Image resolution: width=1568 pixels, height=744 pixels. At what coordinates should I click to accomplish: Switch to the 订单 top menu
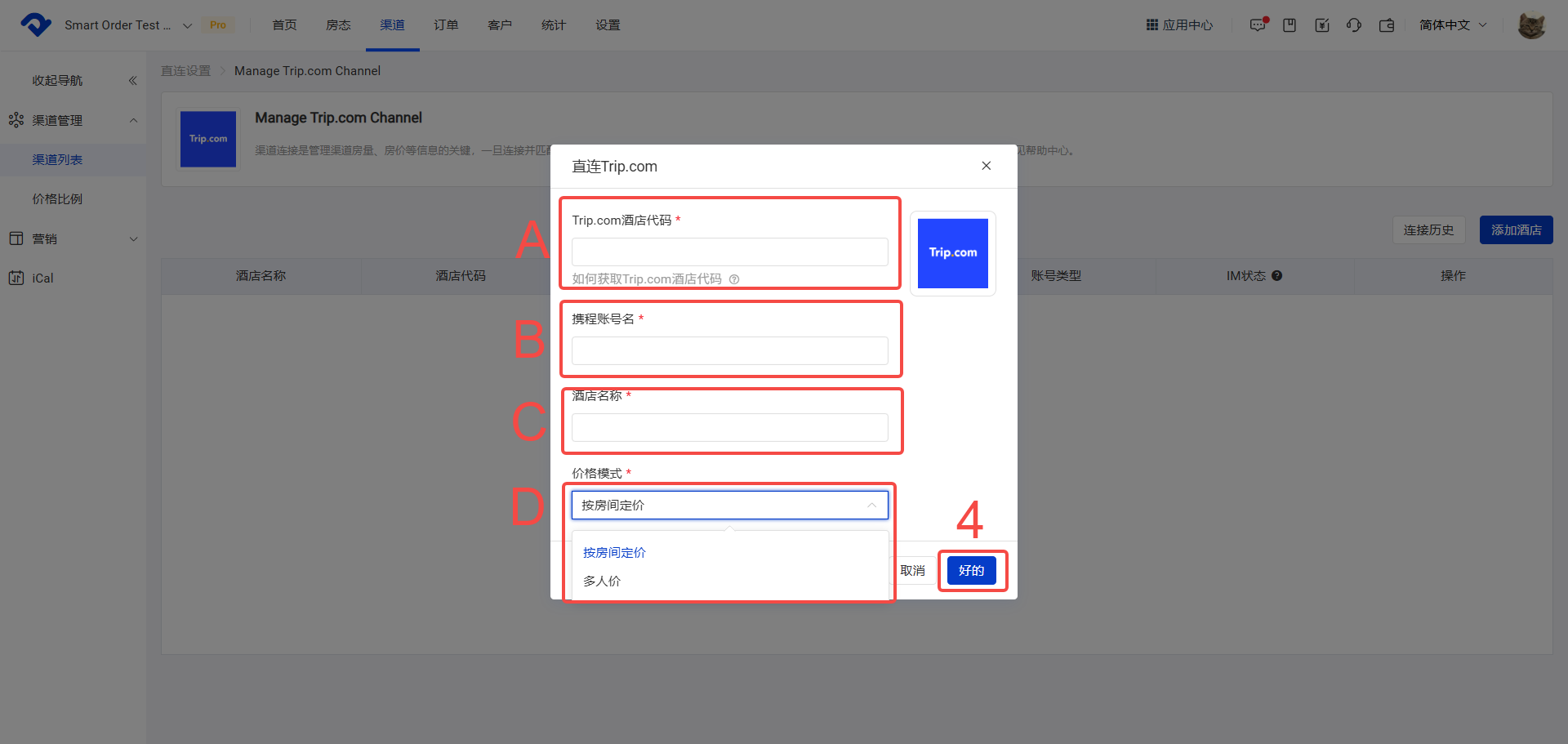(446, 25)
